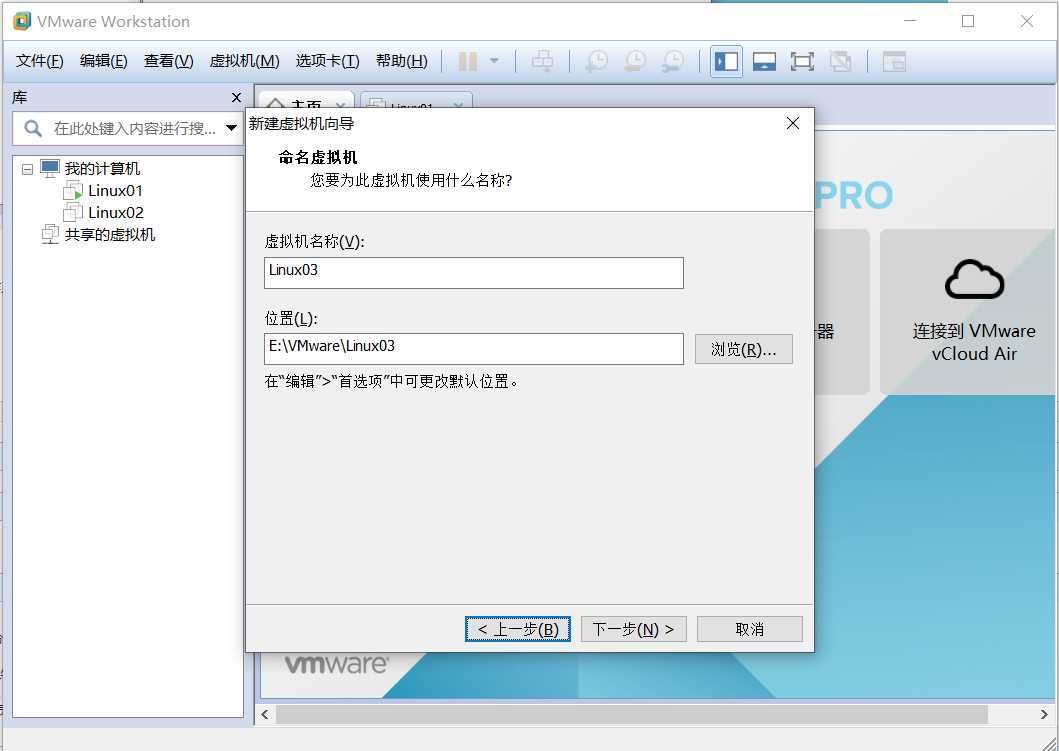Open the snapshot manager wrench-clock icon
This screenshot has height=751, width=1059.
point(673,61)
